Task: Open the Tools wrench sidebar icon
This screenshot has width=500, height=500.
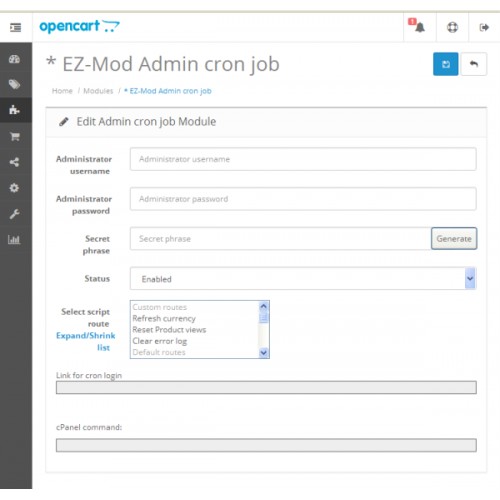Action: click(14, 214)
